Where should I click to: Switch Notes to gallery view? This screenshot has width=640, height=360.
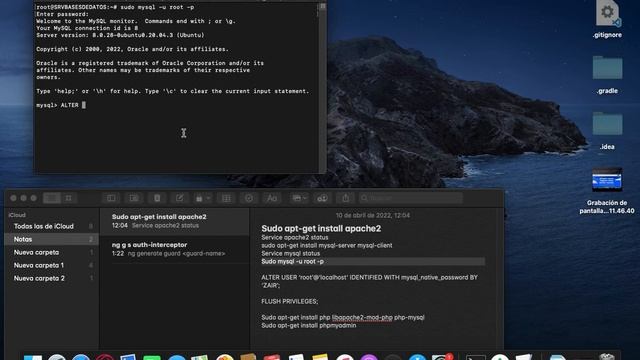coord(69,198)
